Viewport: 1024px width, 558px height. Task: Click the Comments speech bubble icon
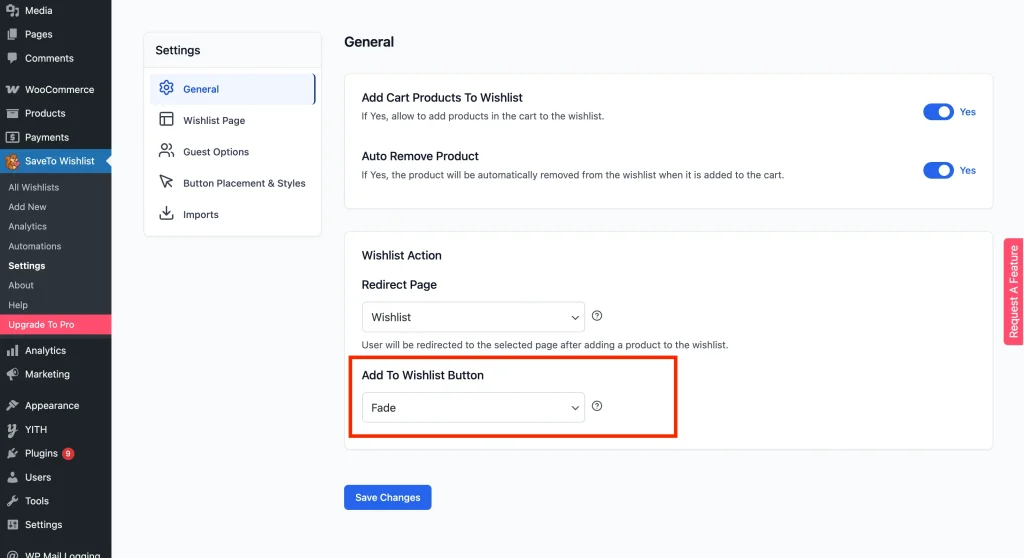12,57
